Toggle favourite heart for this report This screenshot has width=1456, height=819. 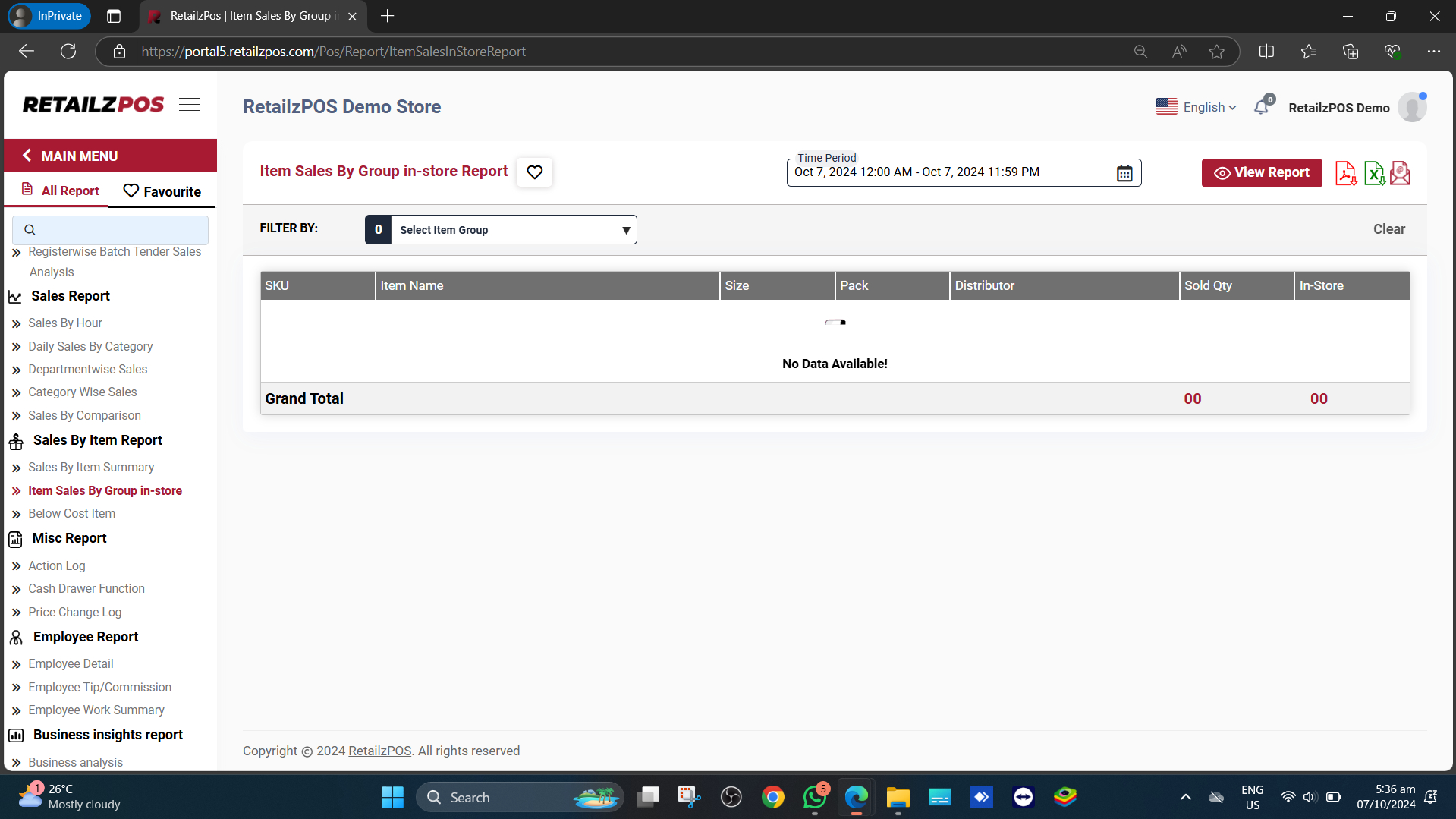(535, 172)
